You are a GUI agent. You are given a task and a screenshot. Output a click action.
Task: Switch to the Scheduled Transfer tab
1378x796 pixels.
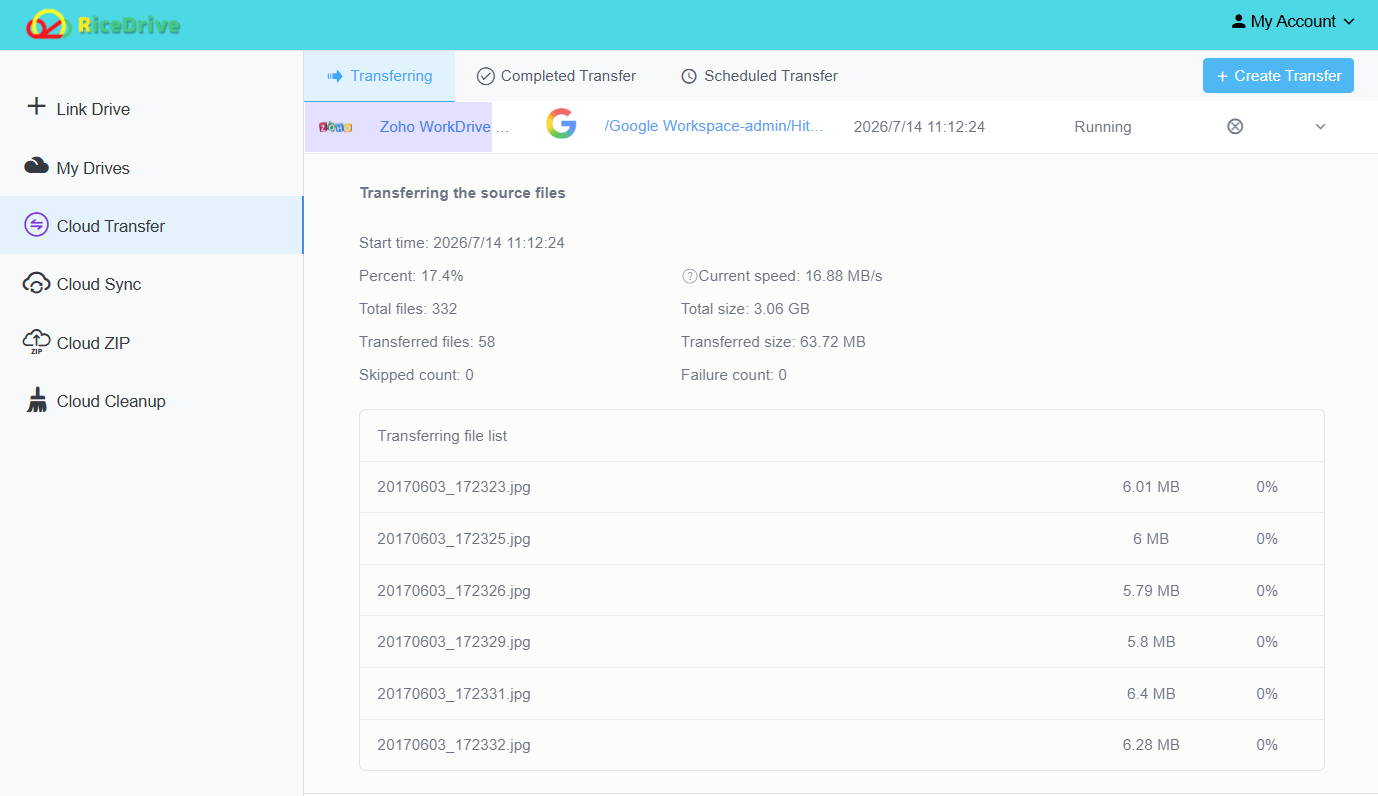(759, 76)
